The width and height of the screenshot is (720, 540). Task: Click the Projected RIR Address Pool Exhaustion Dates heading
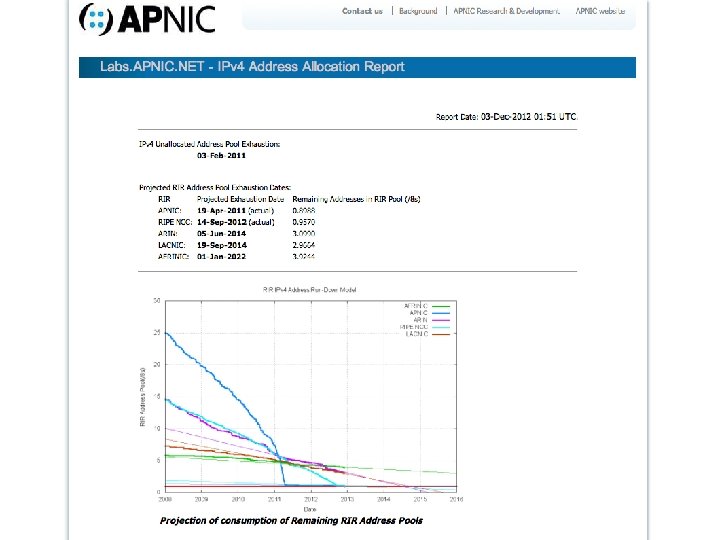(215, 187)
